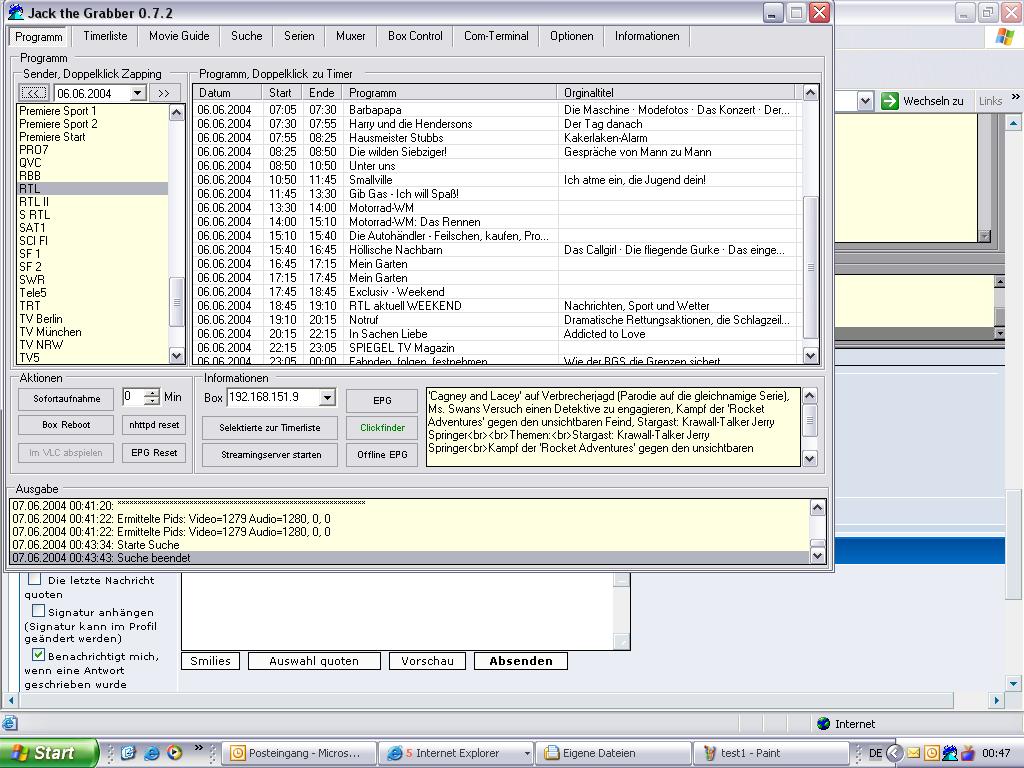1024x768 pixels.
Task: Click the Jack the Grabber title bar icon
Action: (16, 13)
